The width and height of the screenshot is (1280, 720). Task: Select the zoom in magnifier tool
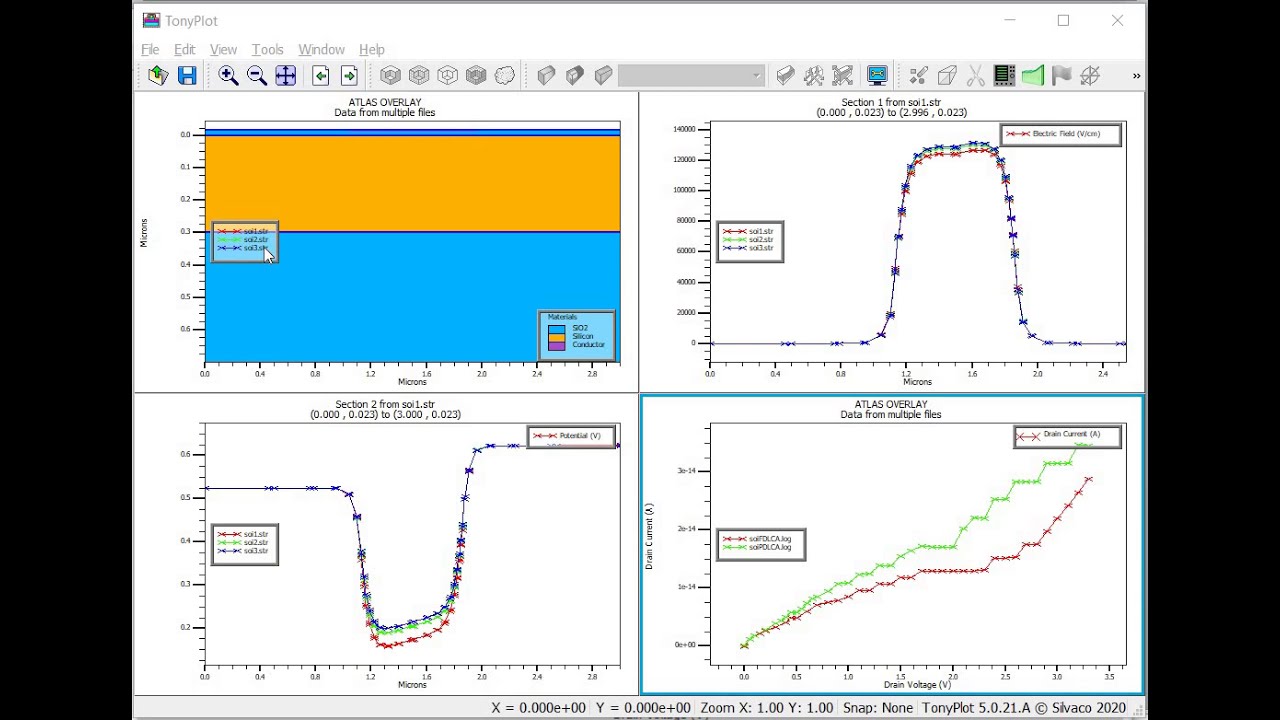click(229, 75)
